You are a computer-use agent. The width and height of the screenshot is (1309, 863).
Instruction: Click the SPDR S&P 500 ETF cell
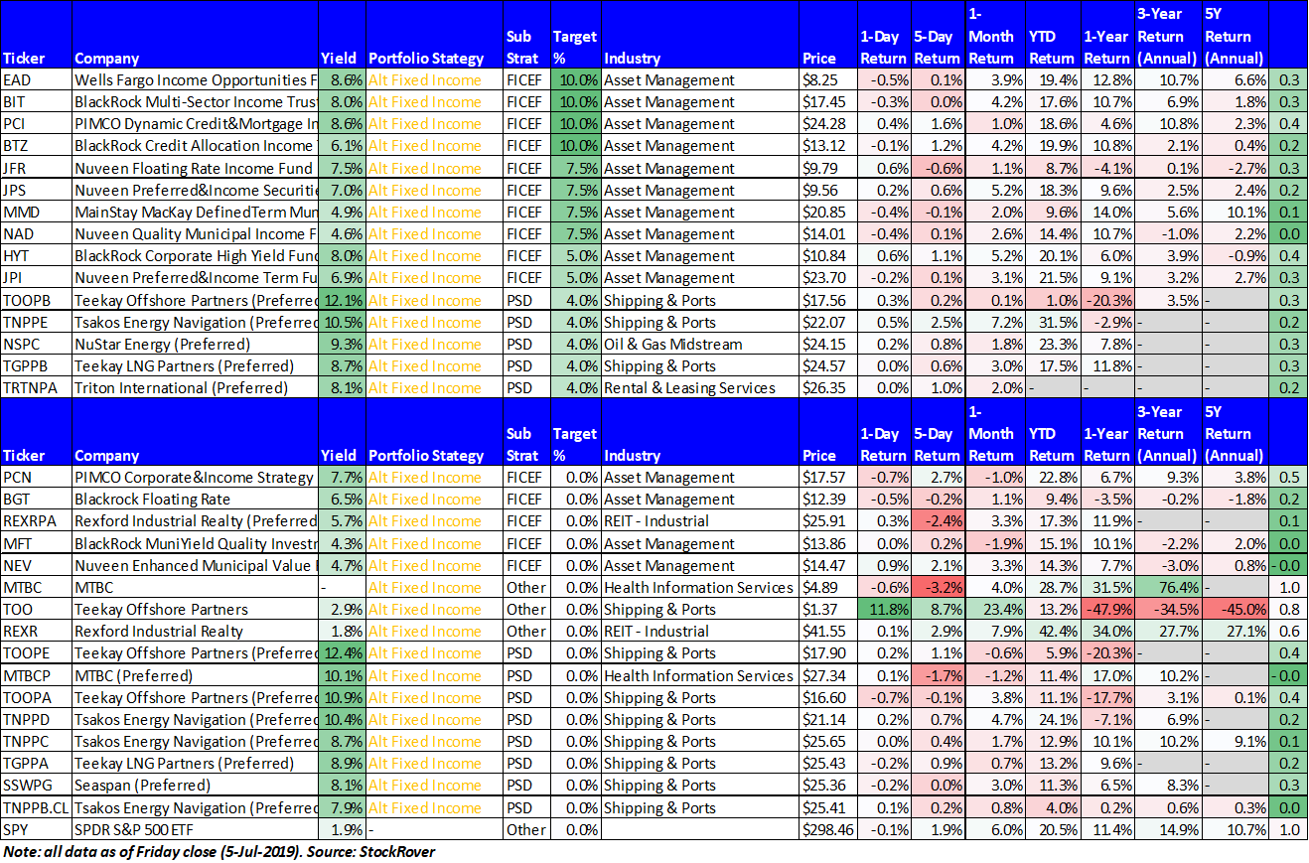195,829
